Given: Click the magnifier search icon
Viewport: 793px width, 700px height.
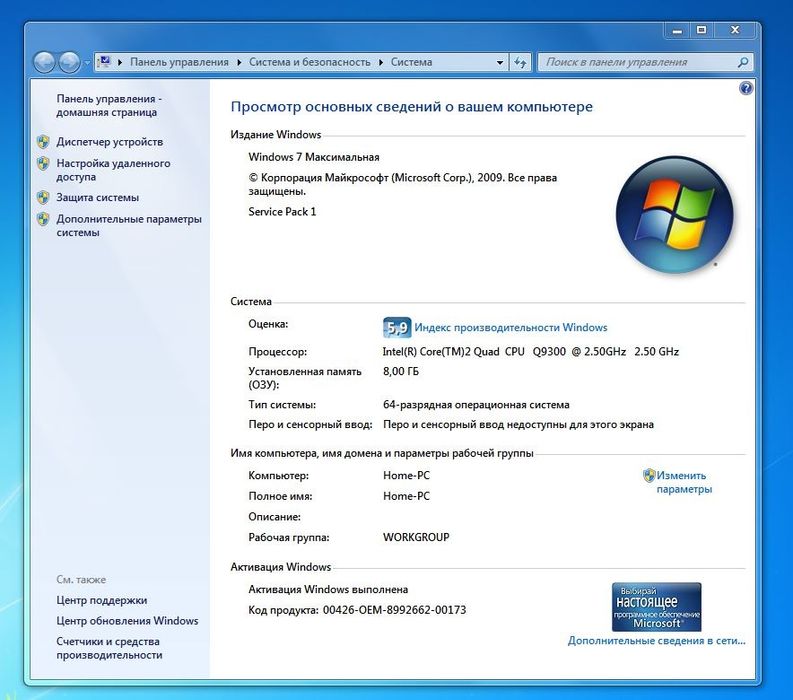Looking at the screenshot, I should tap(743, 62).
